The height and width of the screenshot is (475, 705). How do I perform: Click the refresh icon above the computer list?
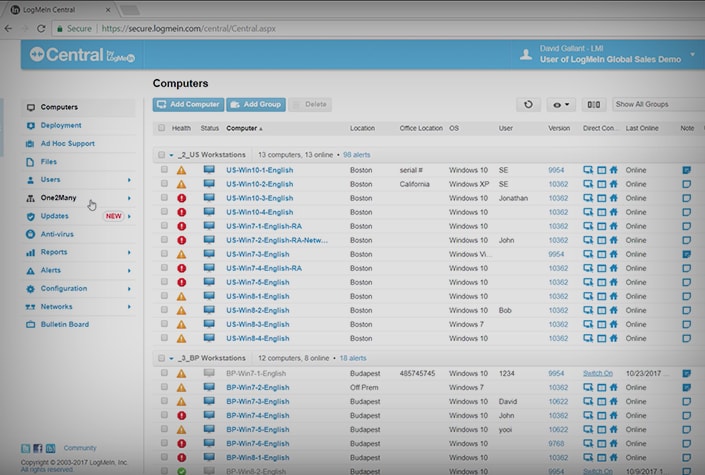coord(528,104)
